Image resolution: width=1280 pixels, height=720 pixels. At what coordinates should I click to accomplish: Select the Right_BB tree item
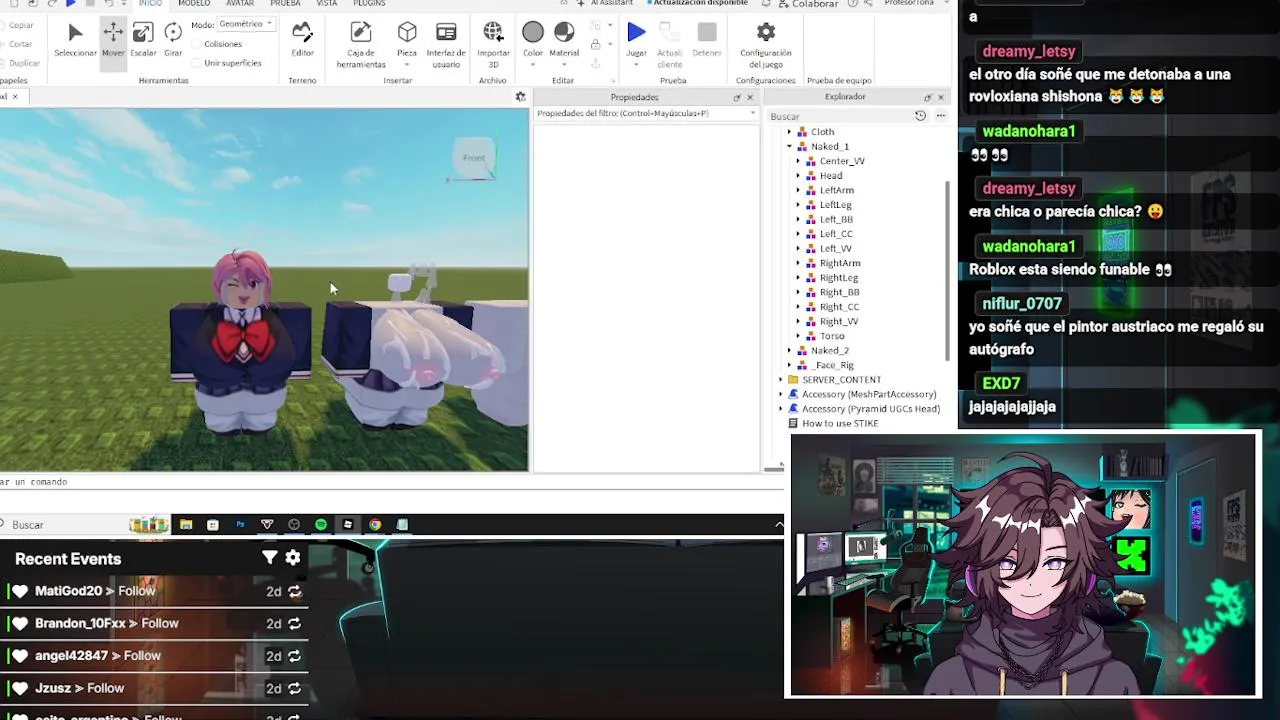click(839, 292)
